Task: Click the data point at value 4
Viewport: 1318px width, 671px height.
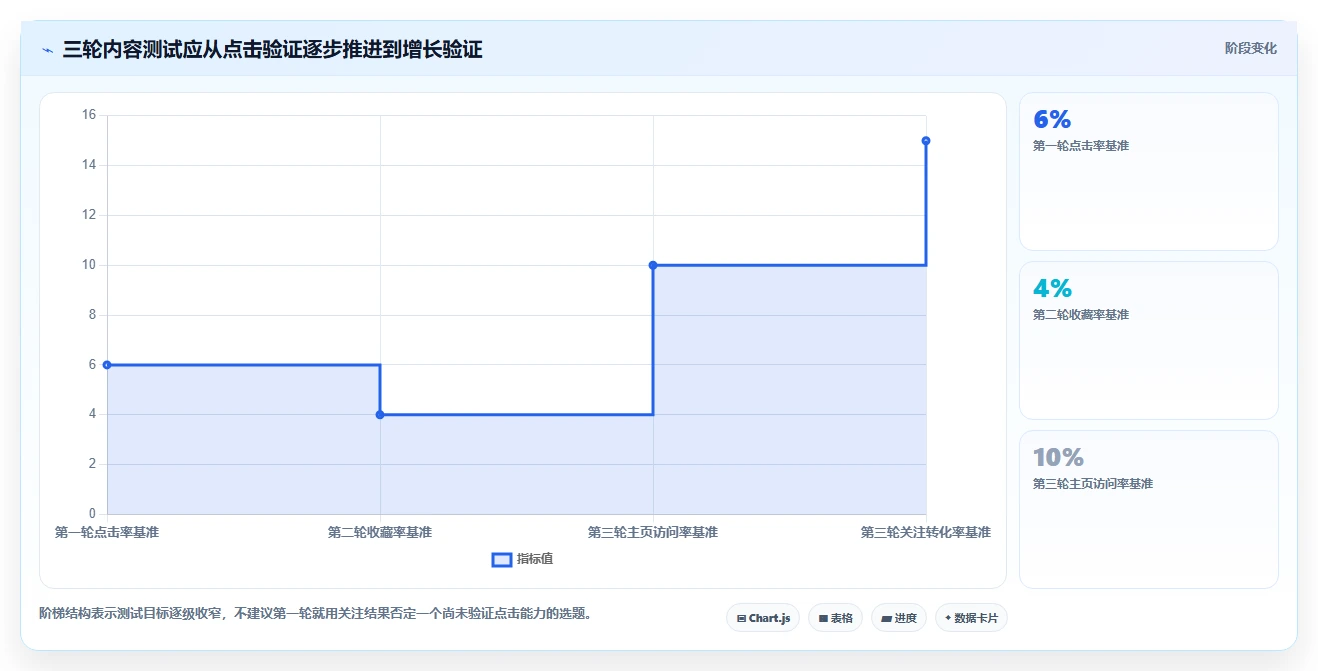Action: (x=380, y=414)
